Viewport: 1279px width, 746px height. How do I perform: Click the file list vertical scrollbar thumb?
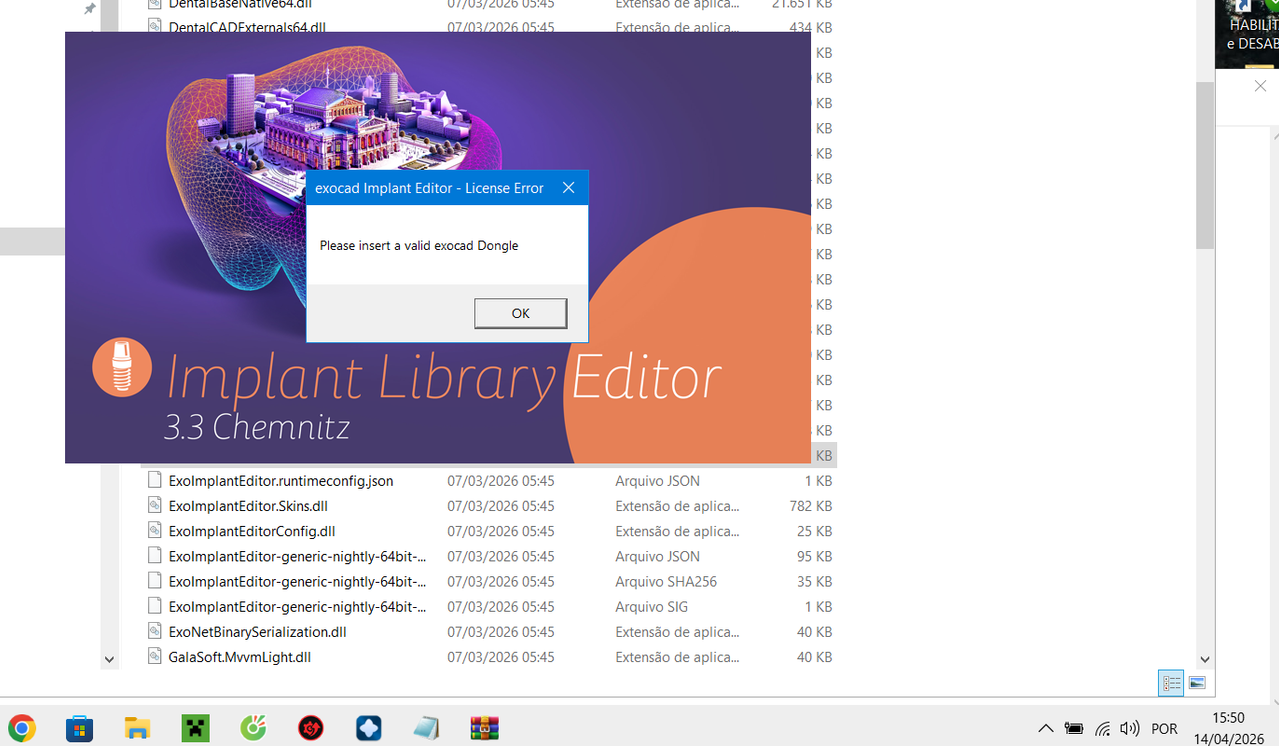coord(1204,165)
